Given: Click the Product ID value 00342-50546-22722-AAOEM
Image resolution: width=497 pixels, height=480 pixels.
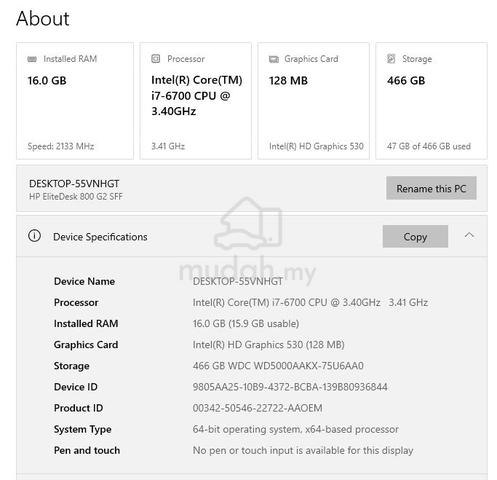Looking at the screenshot, I should pyautogui.click(x=257, y=408).
